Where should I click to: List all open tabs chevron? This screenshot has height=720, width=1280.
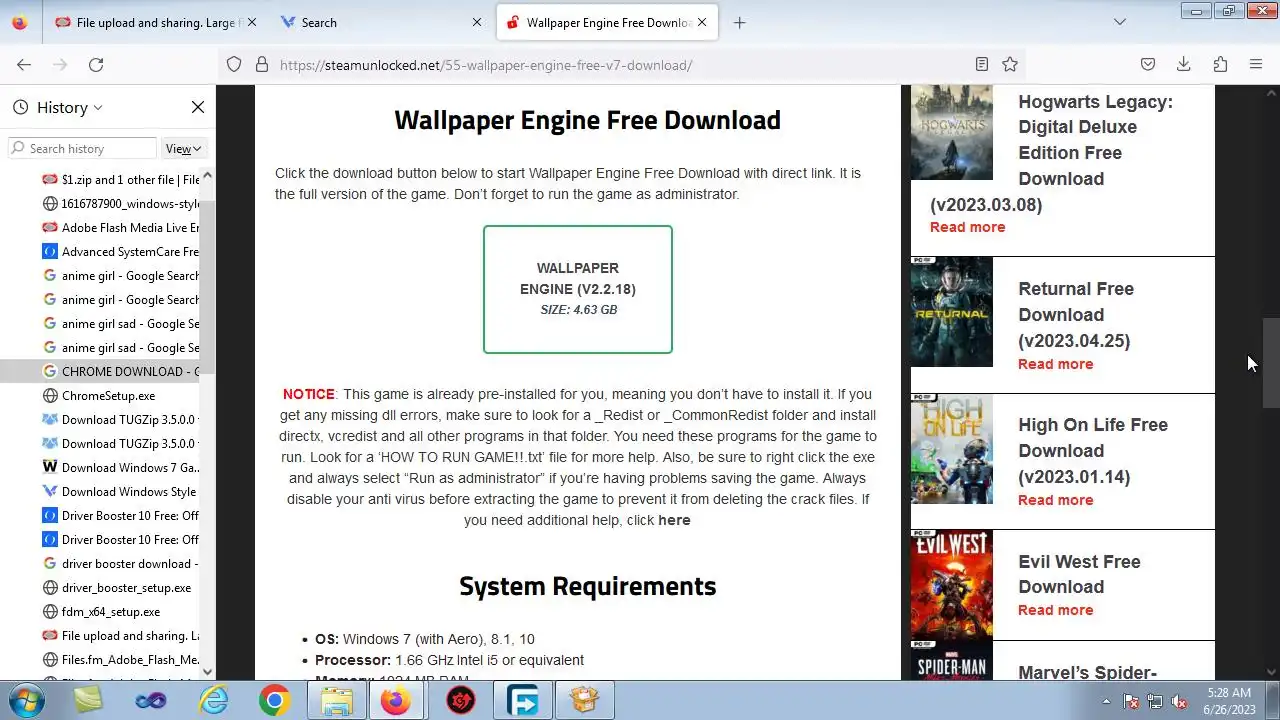1120,22
